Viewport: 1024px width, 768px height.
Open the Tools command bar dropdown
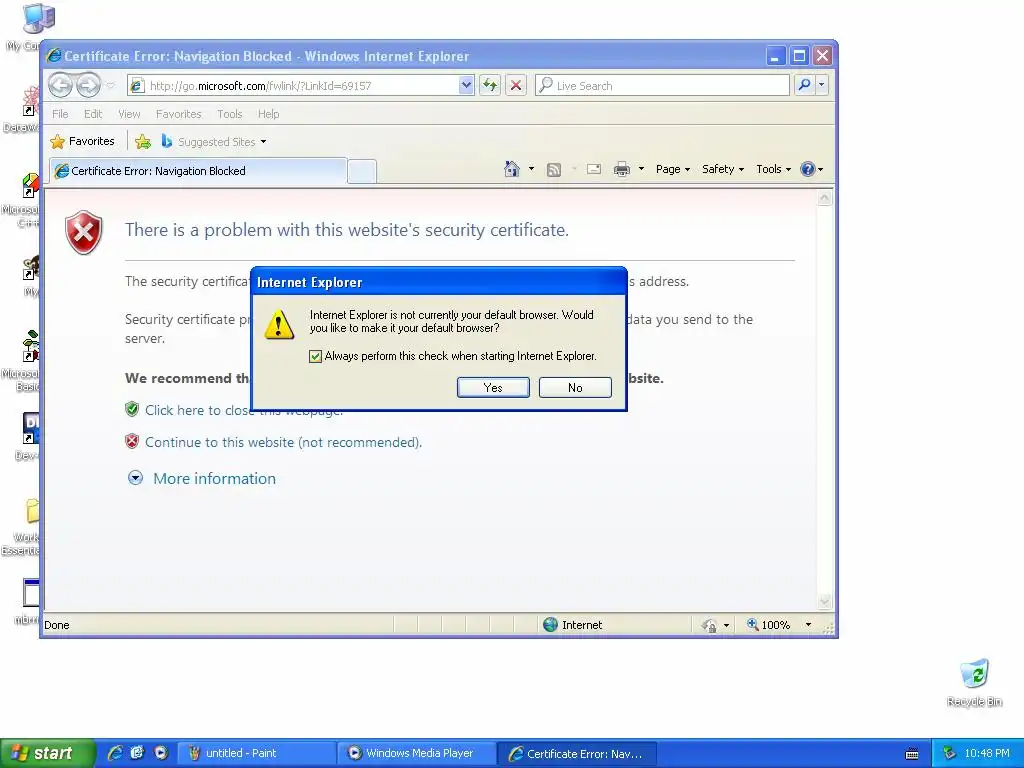(773, 169)
